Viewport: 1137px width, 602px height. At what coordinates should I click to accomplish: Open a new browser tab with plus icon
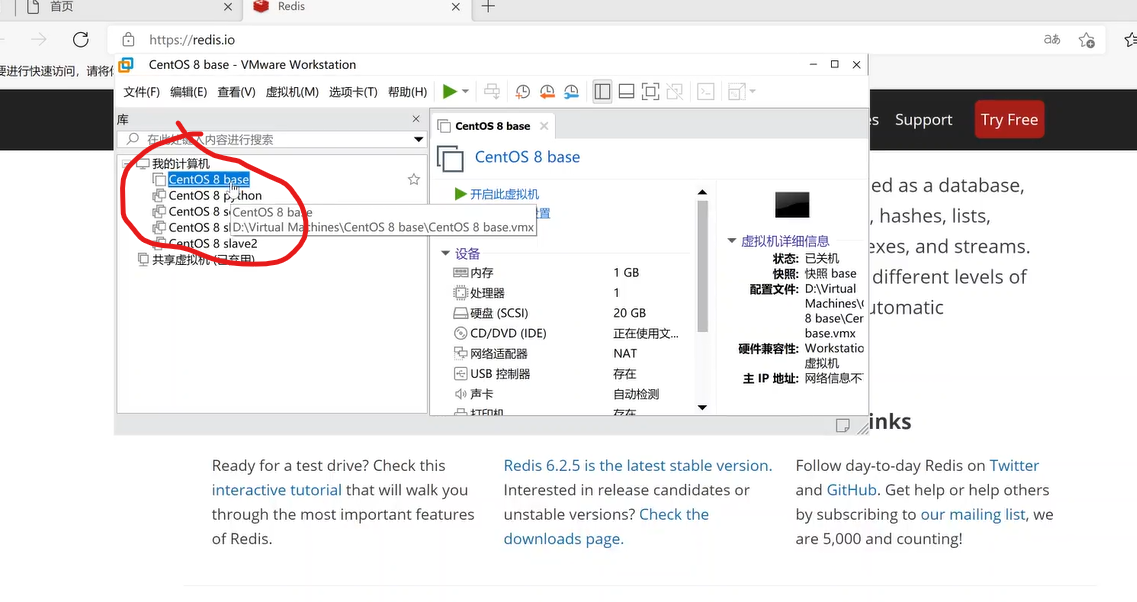tap(489, 7)
